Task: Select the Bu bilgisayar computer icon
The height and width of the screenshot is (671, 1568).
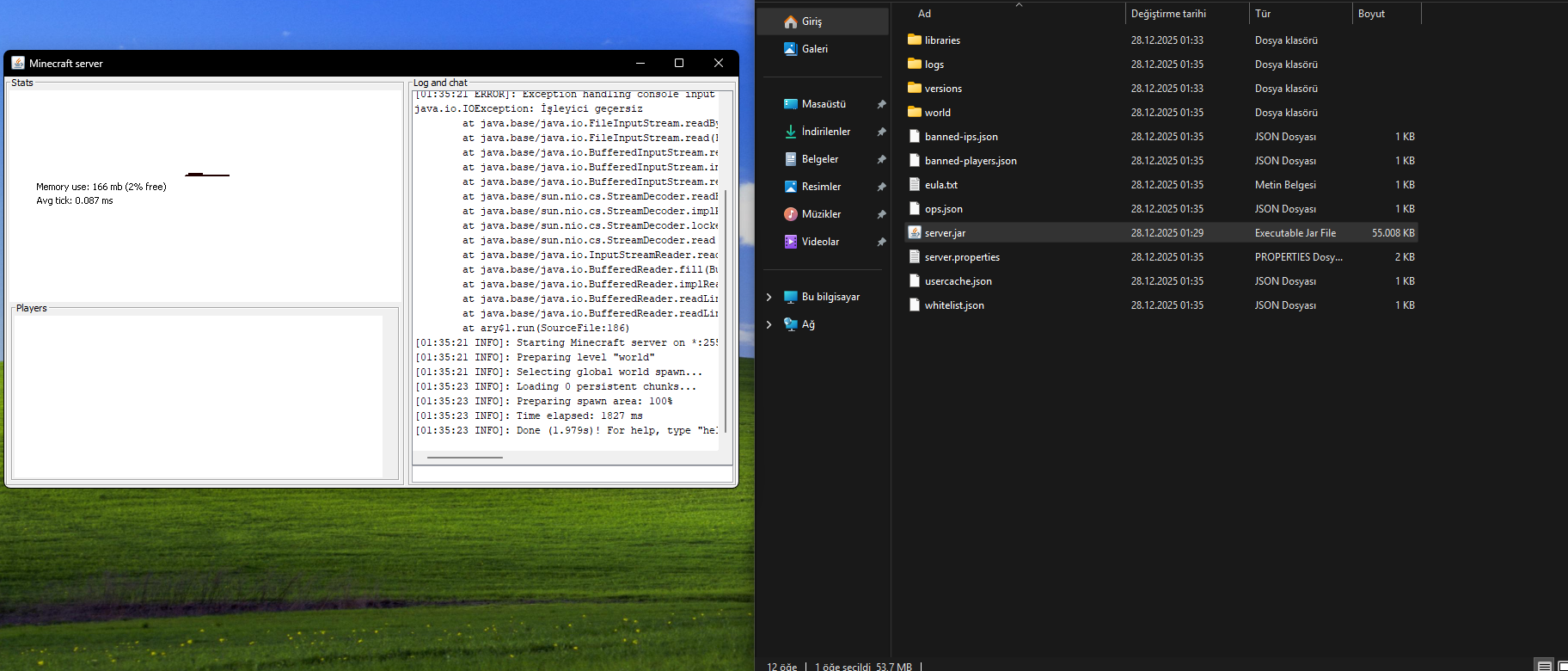Action: (x=790, y=297)
